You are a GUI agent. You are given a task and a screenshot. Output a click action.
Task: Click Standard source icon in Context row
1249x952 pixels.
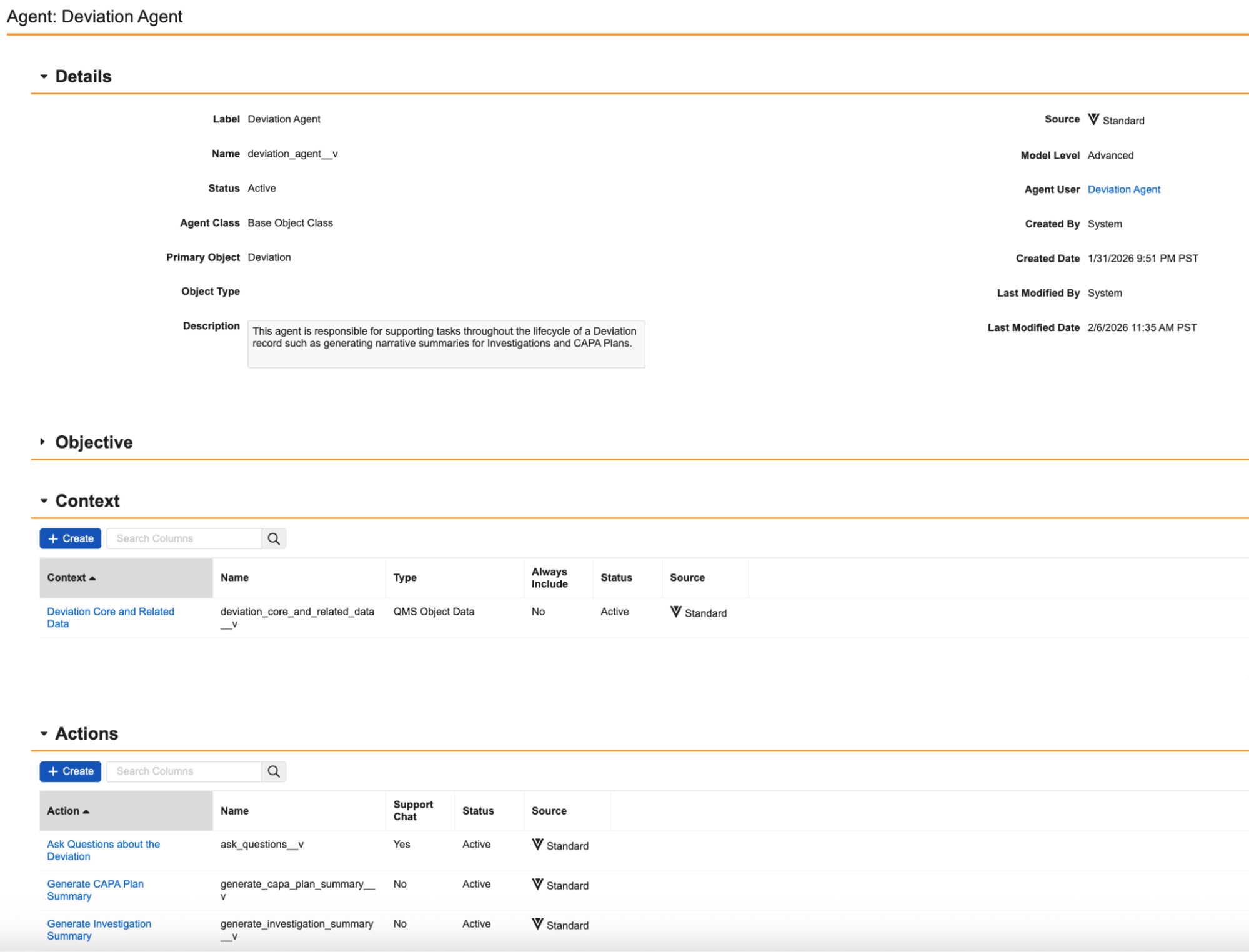point(675,612)
